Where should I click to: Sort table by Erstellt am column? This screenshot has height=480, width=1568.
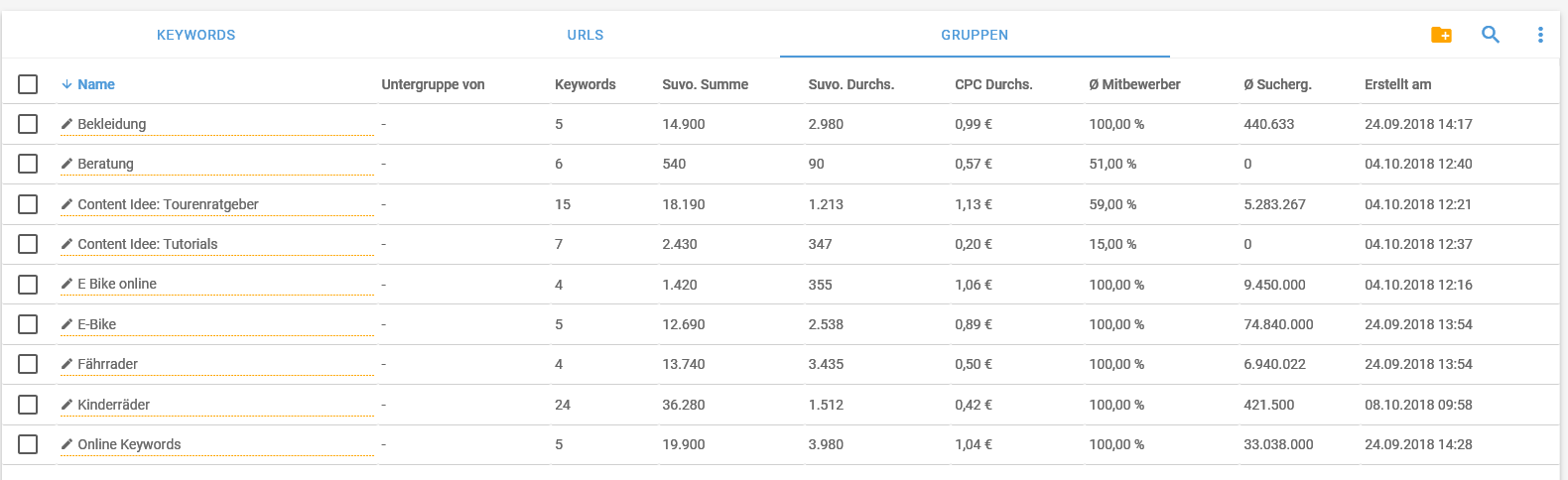(x=1397, y=84)
